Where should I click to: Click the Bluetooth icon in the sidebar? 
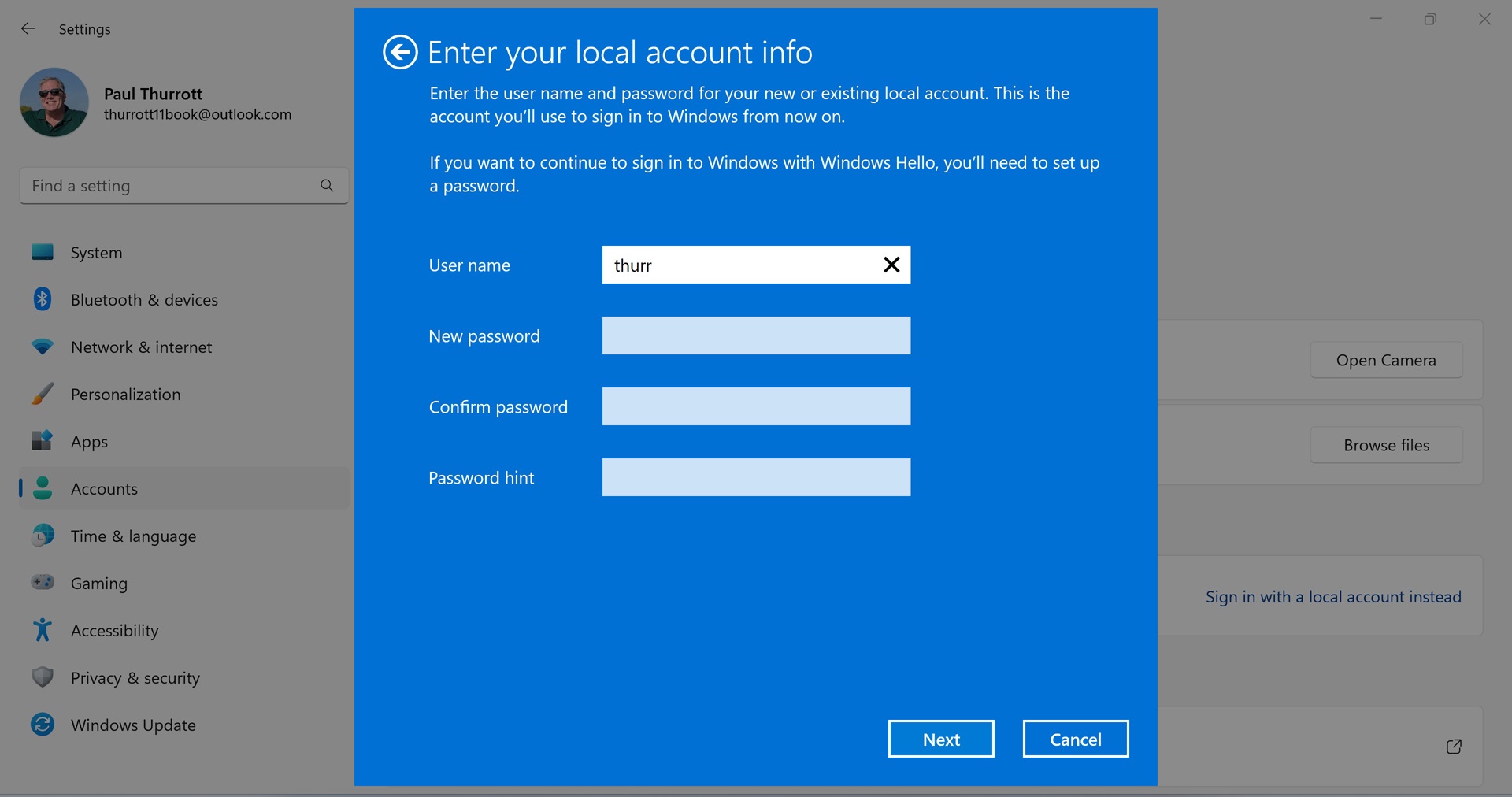point(43,299)
